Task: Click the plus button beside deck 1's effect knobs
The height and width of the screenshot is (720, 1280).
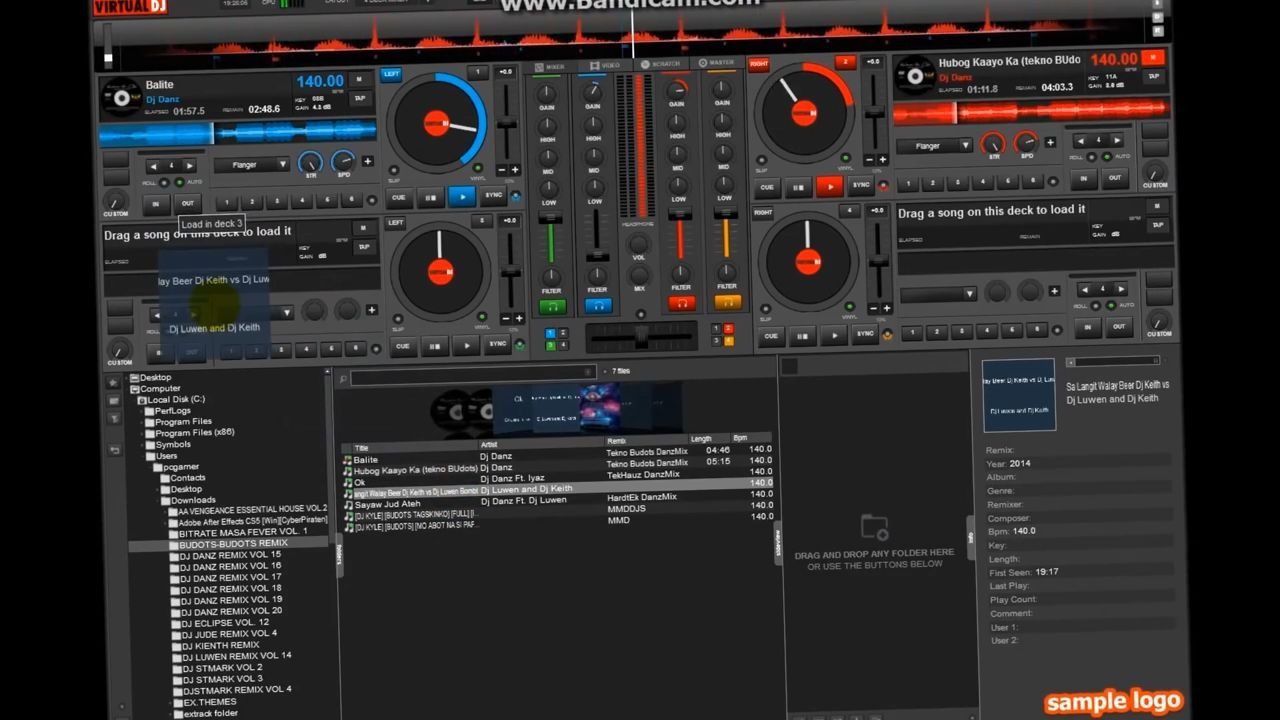Action: [368, 161]
